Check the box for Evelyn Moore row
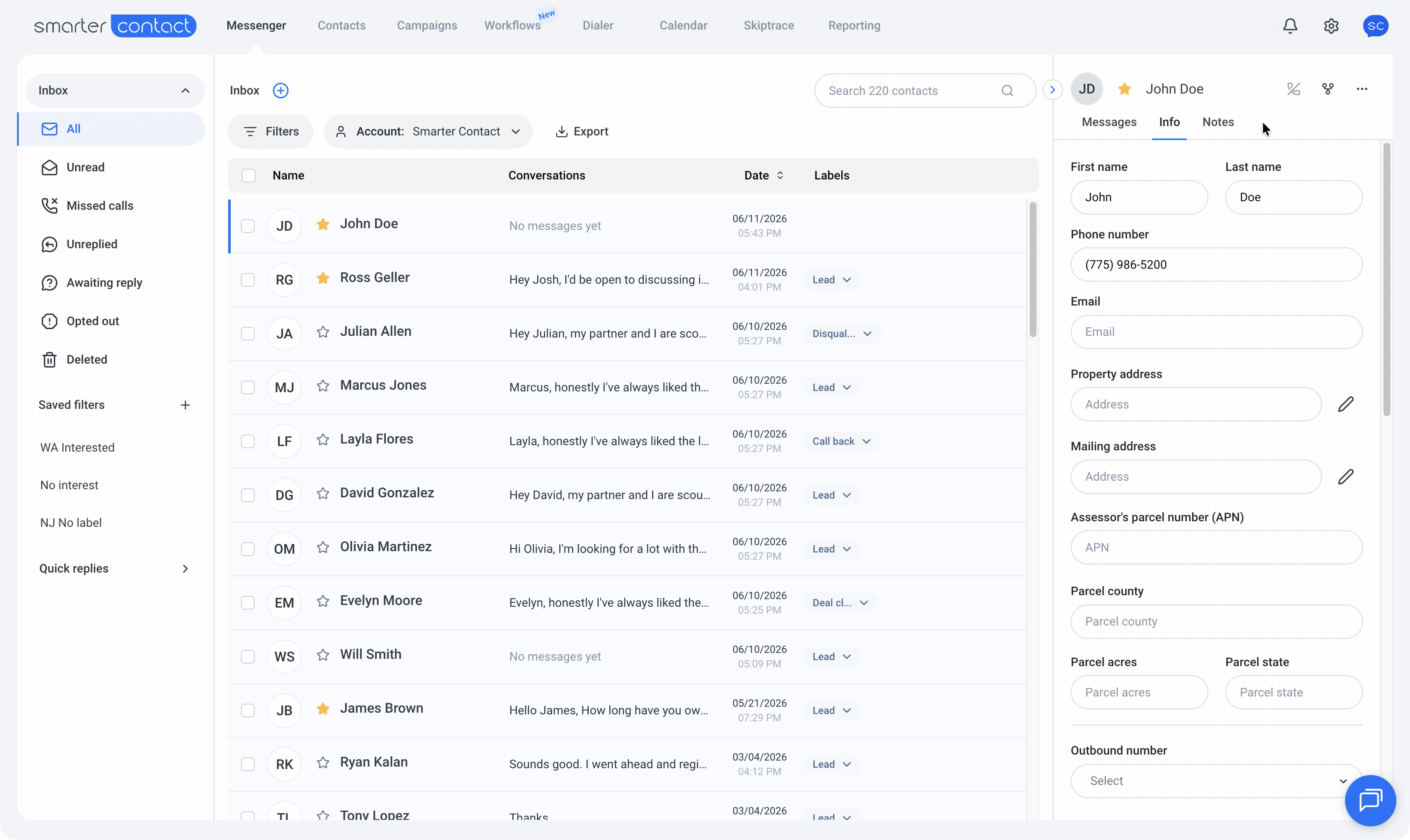1410x840 pixels. point(248,603)
